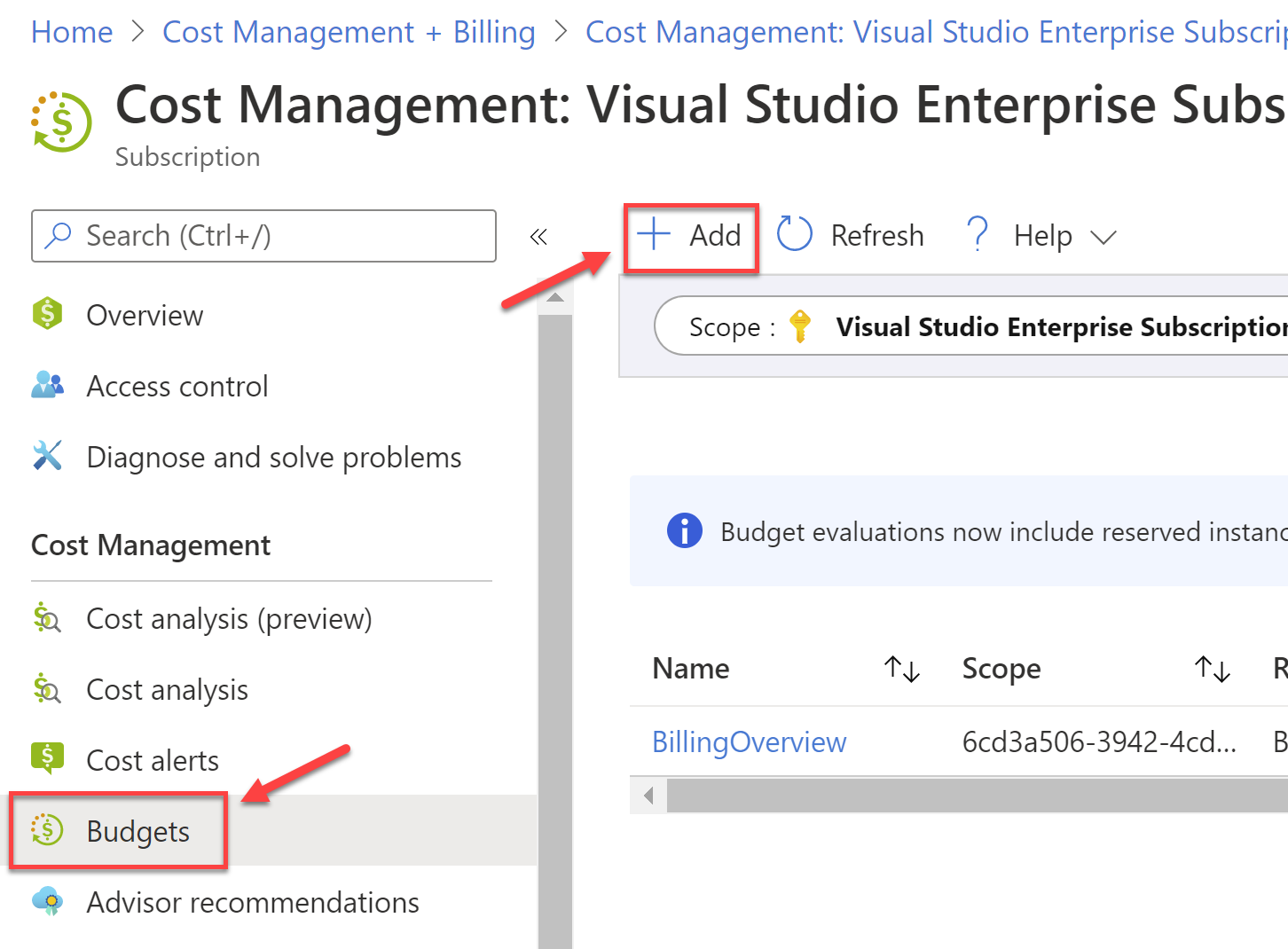Click the Scope column header
Screen dimensions: 1288x949
[x=1001, y=669]
